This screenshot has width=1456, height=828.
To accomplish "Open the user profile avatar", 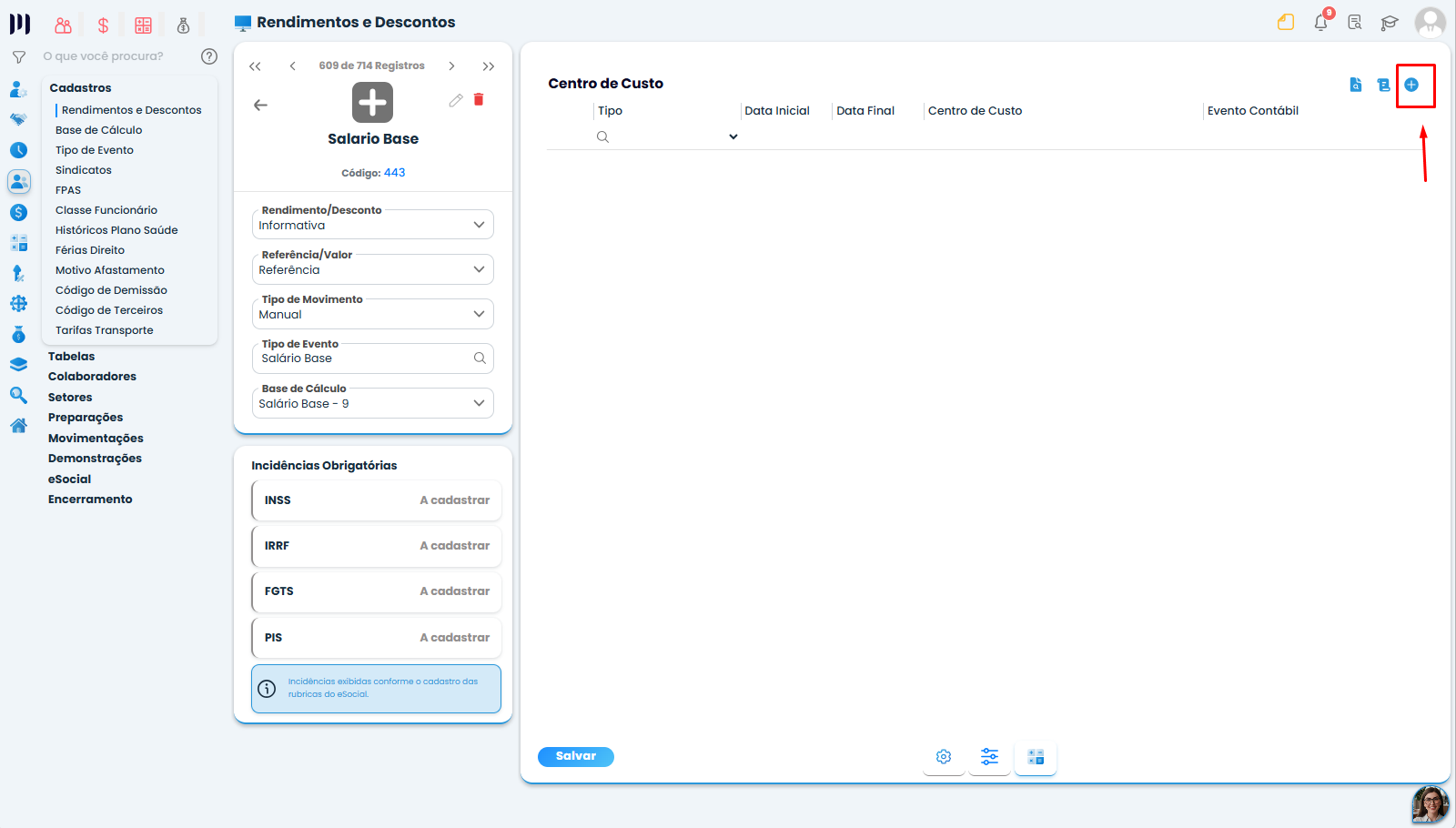I will 1431,23.
